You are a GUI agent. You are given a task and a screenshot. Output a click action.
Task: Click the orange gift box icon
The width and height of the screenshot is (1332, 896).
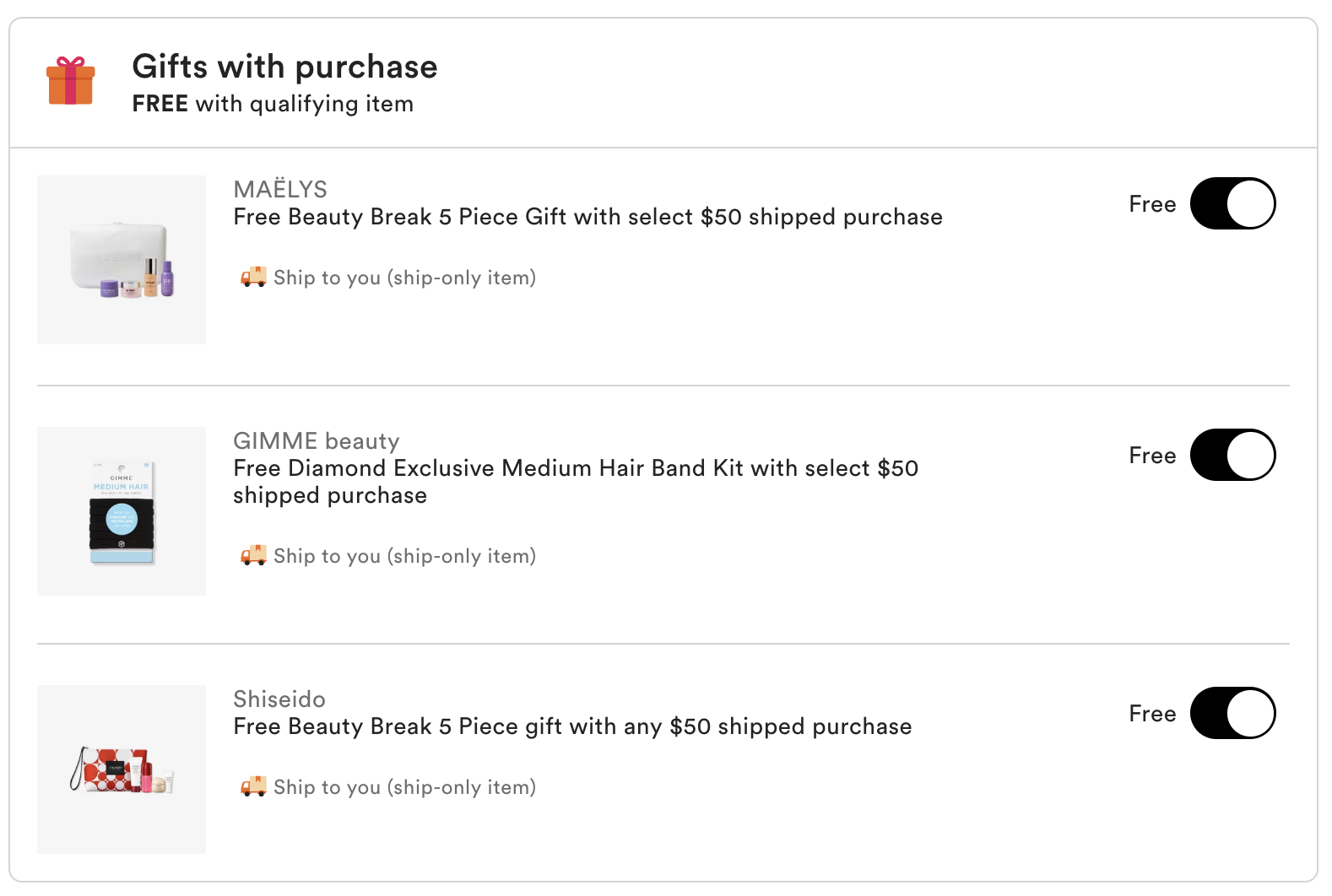click(x=71, y=81)
